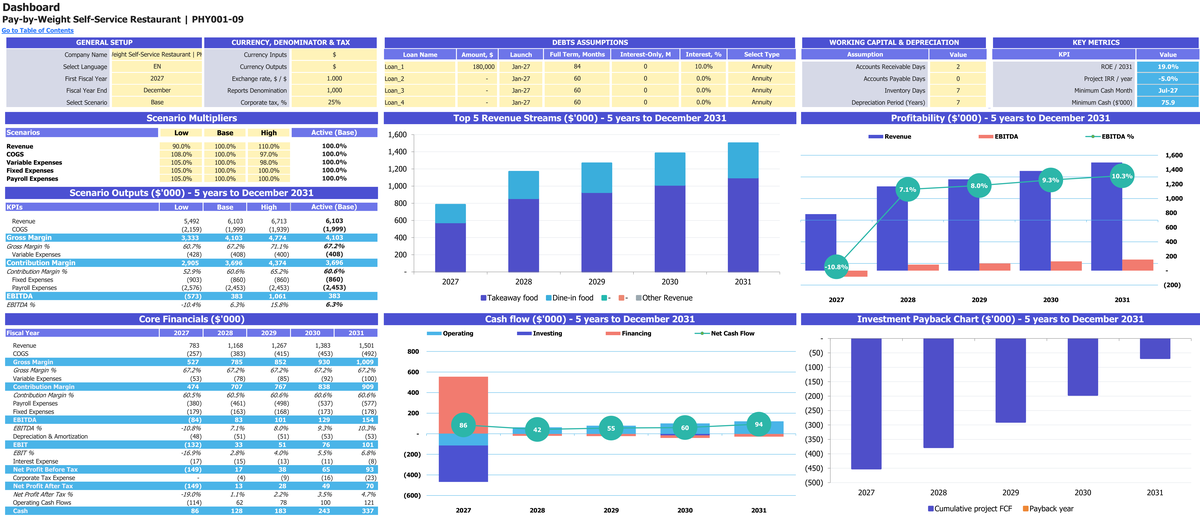The height and width of the screenshot is (518, 1200).
Task: Open the Select Language cell showing EN
Action: pos(156,66)
